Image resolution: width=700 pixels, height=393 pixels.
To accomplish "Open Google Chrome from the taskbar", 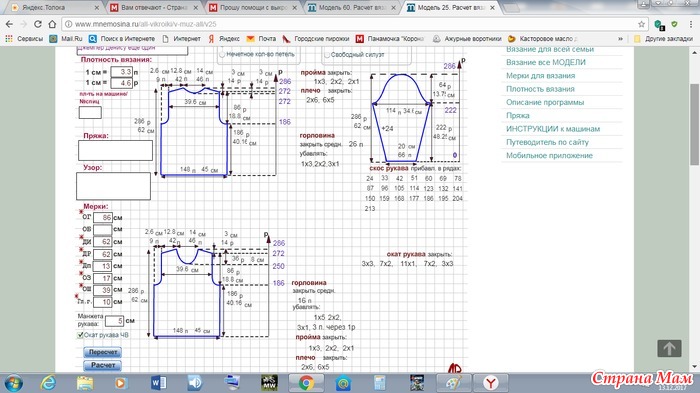I will coord(306,383).
